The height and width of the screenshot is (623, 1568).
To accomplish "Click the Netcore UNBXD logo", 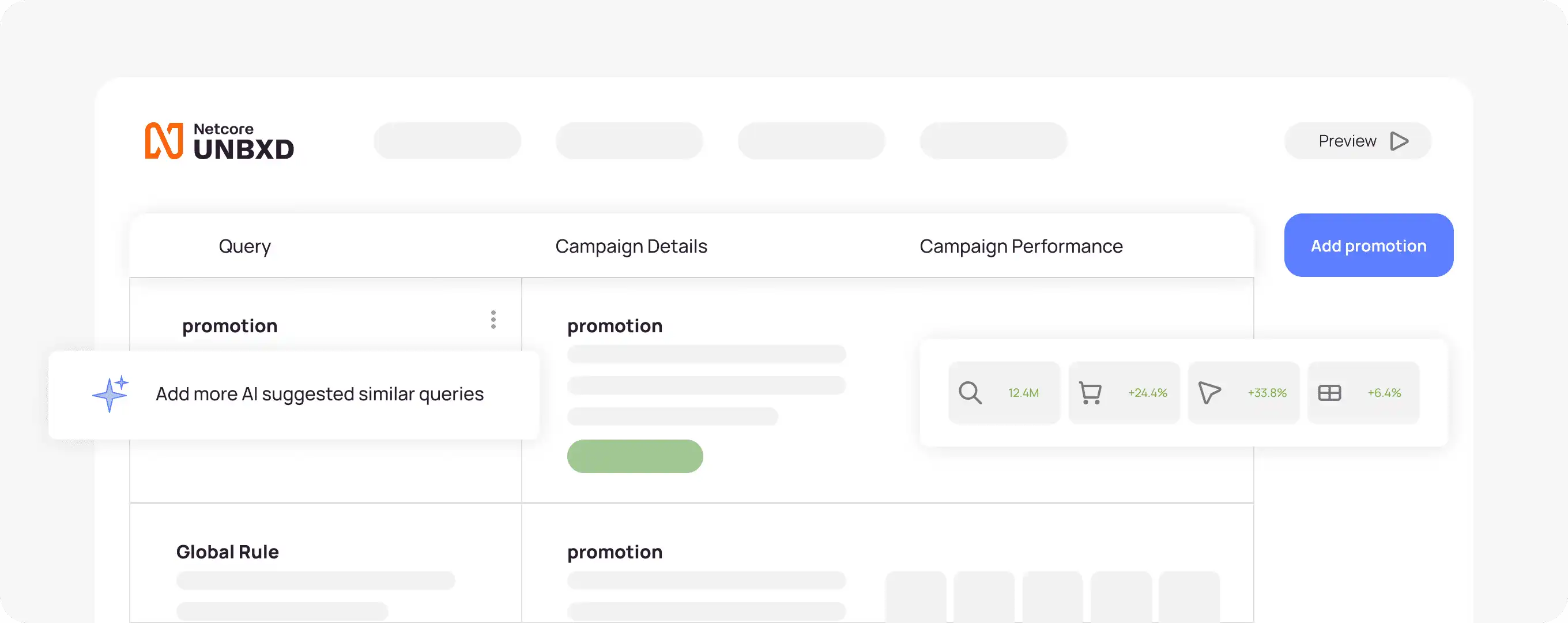I will 219,141.
